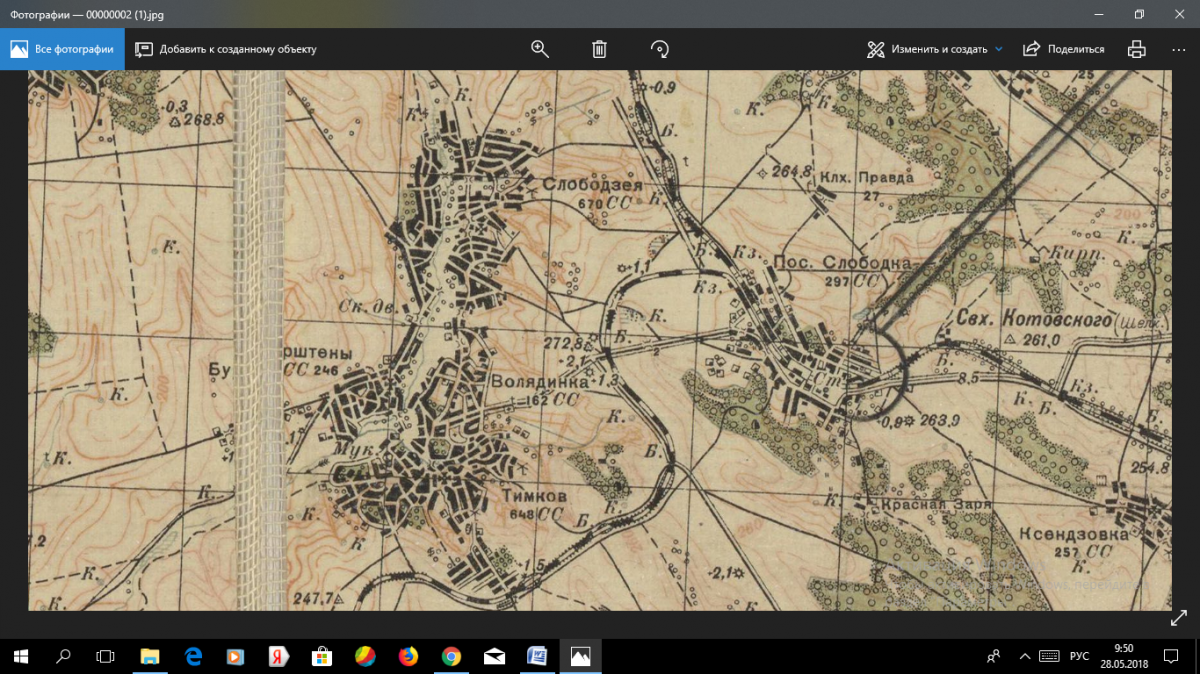Show hidden tray icons chevron
The image size is (1200, 674).
1024,656
